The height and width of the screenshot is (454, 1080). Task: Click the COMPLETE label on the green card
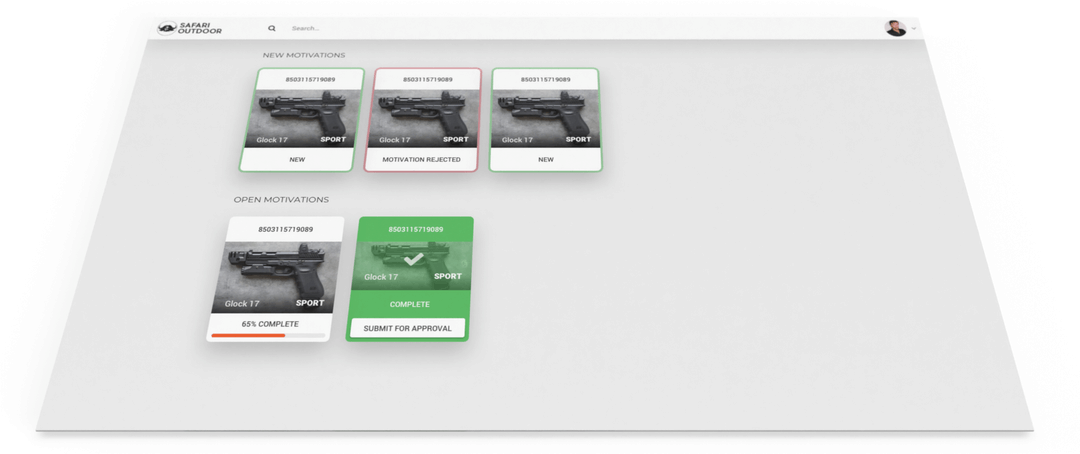tap(409, 304)
